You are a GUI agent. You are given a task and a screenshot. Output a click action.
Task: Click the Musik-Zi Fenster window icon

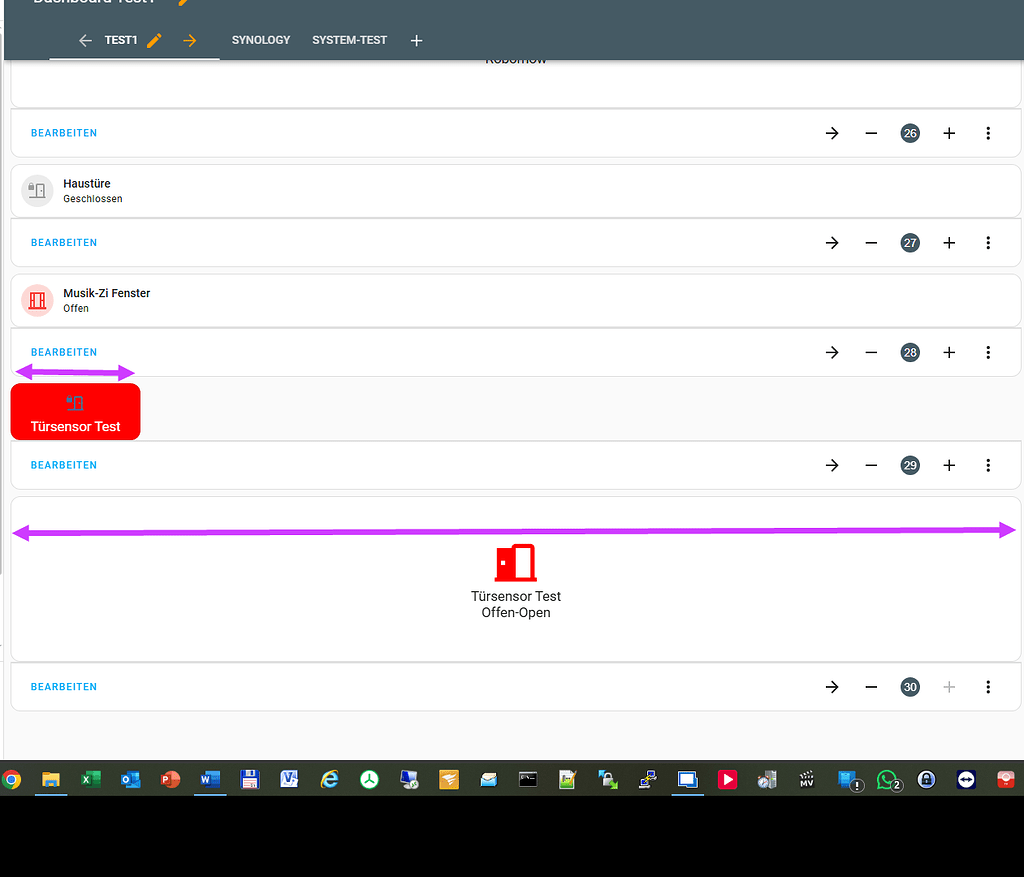pyautogui.click(x=37, y=300)
